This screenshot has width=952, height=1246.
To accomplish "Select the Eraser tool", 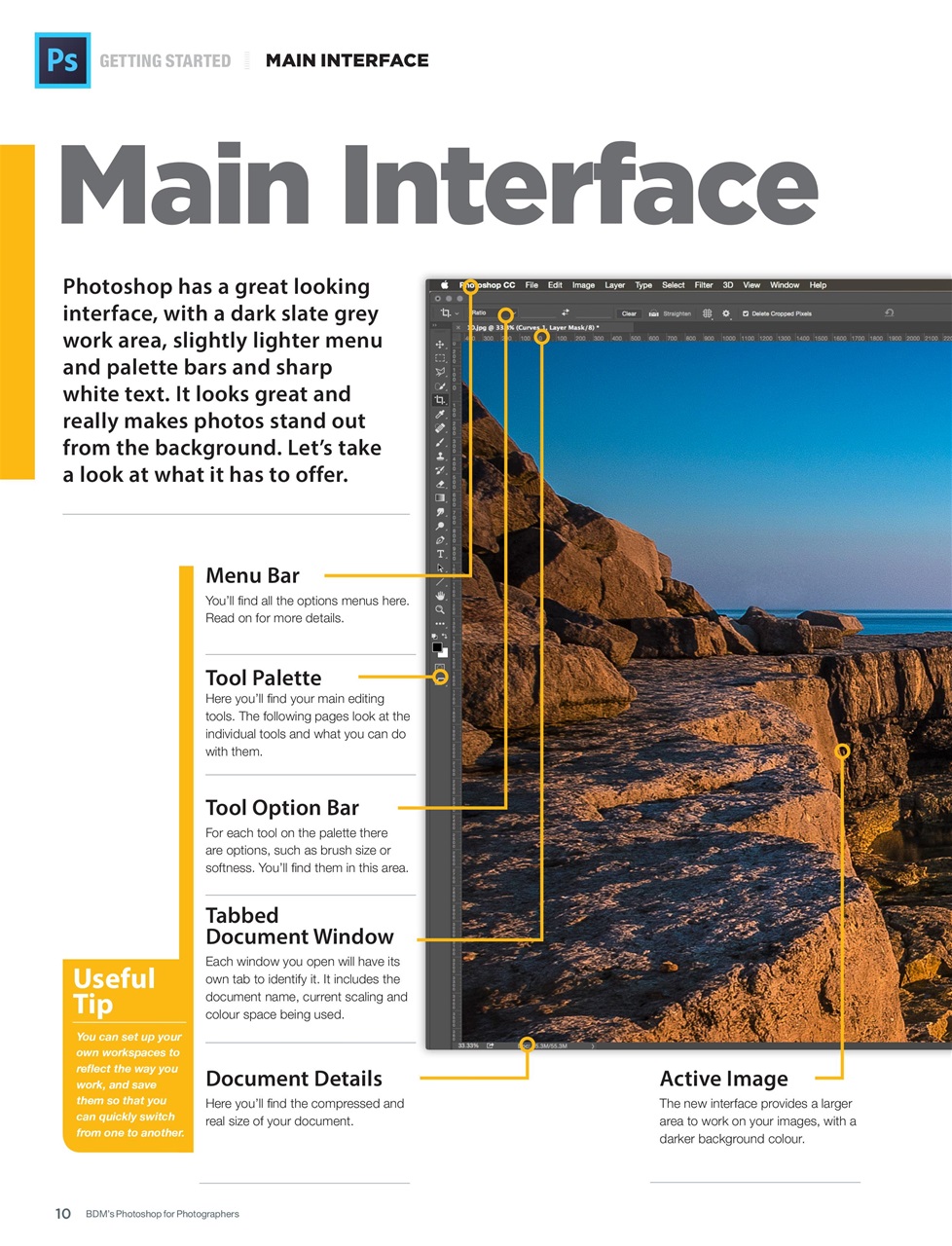I will point(440,484).
